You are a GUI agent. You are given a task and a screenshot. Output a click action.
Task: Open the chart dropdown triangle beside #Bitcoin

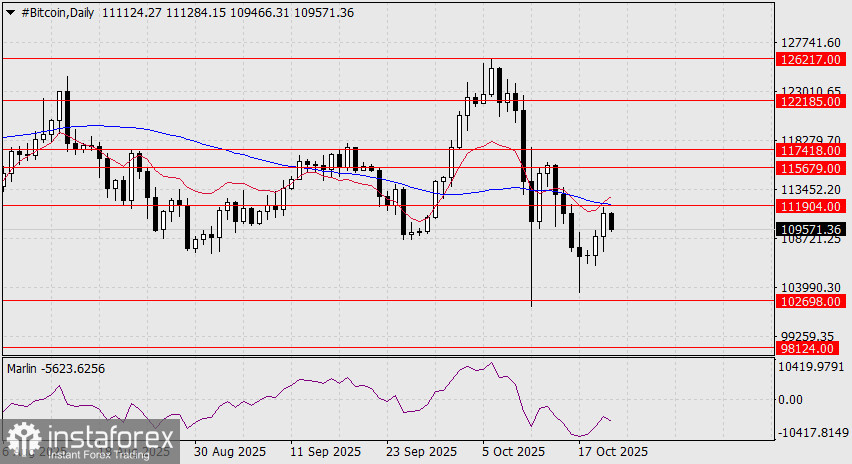pyautogui.click(x=10, y=12)
